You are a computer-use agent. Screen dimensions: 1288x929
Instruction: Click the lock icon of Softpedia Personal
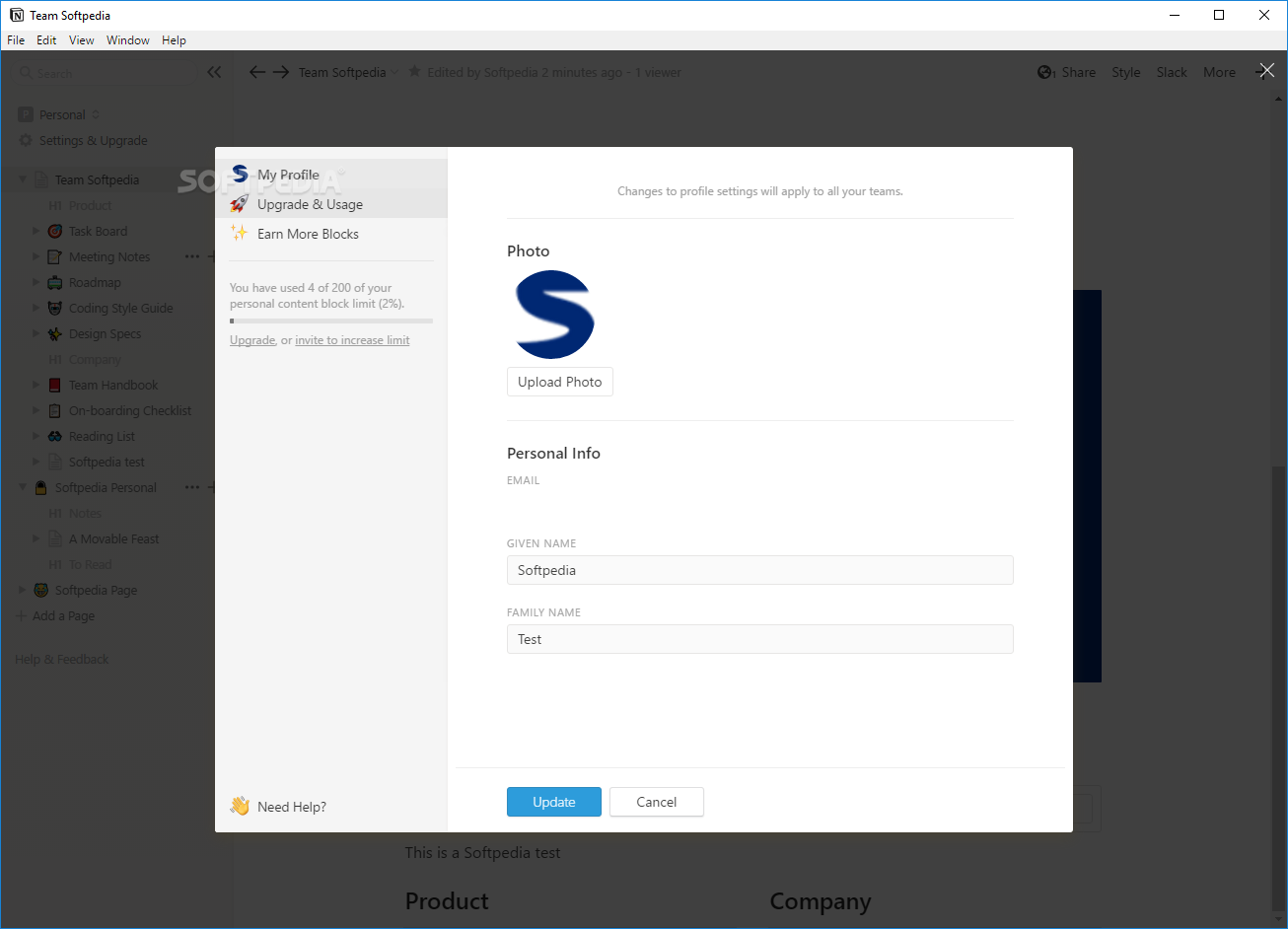coord(41,487)
